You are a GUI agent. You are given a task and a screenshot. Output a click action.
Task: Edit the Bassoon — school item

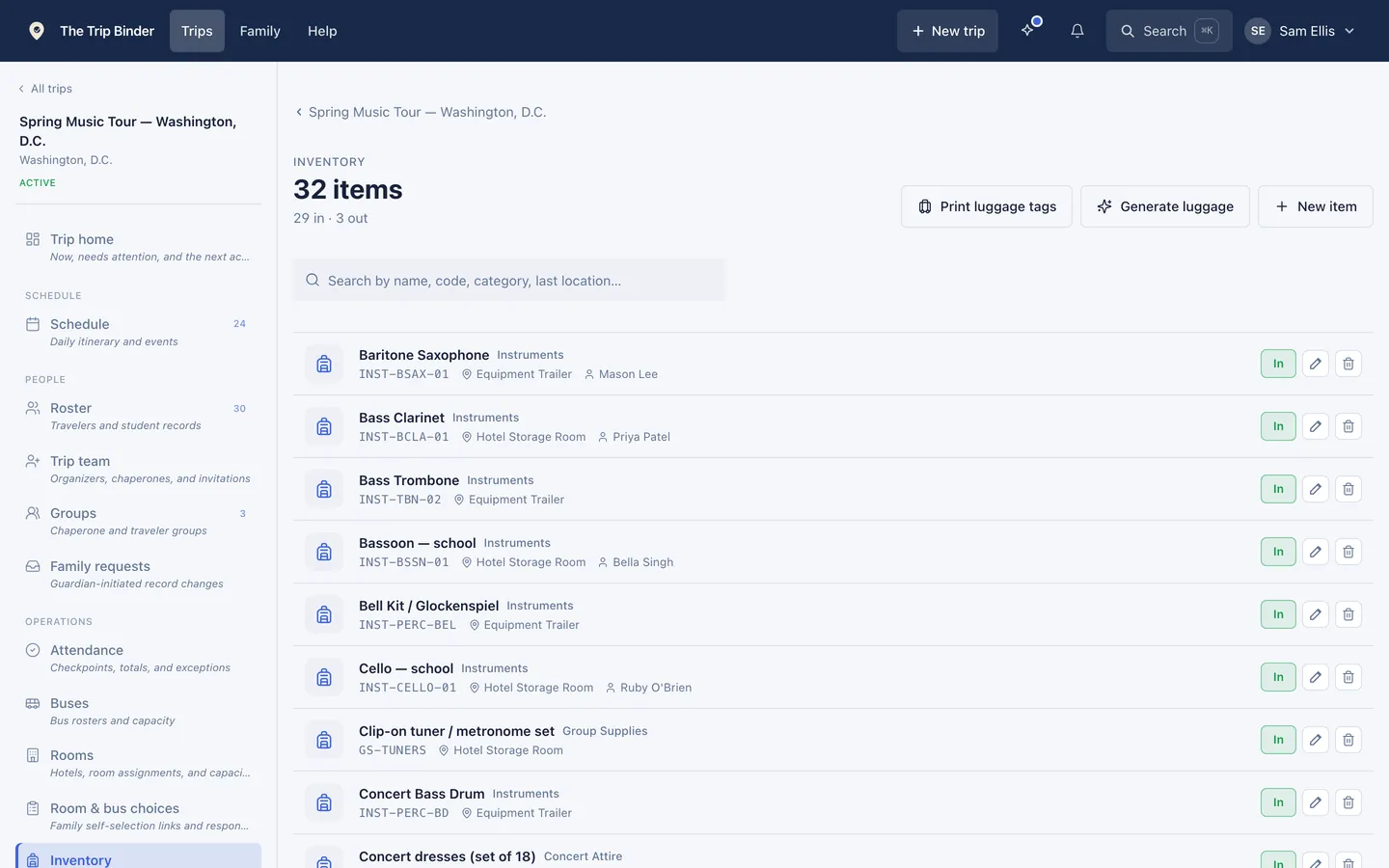coord(1316,552)
